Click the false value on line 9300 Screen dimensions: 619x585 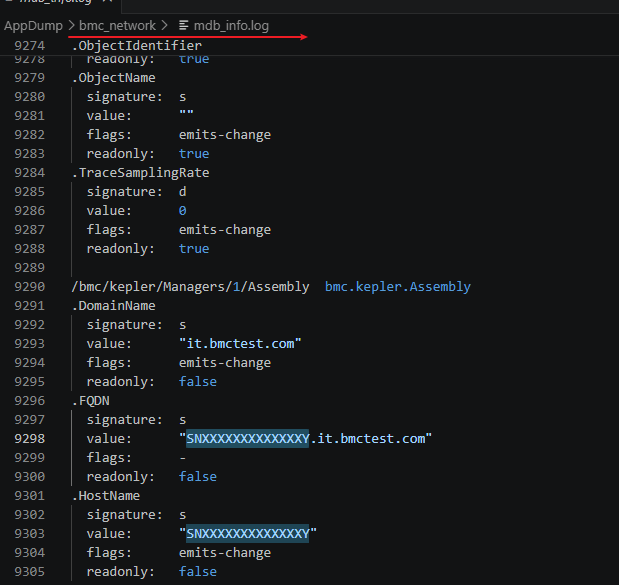click(x=198, y=477)
